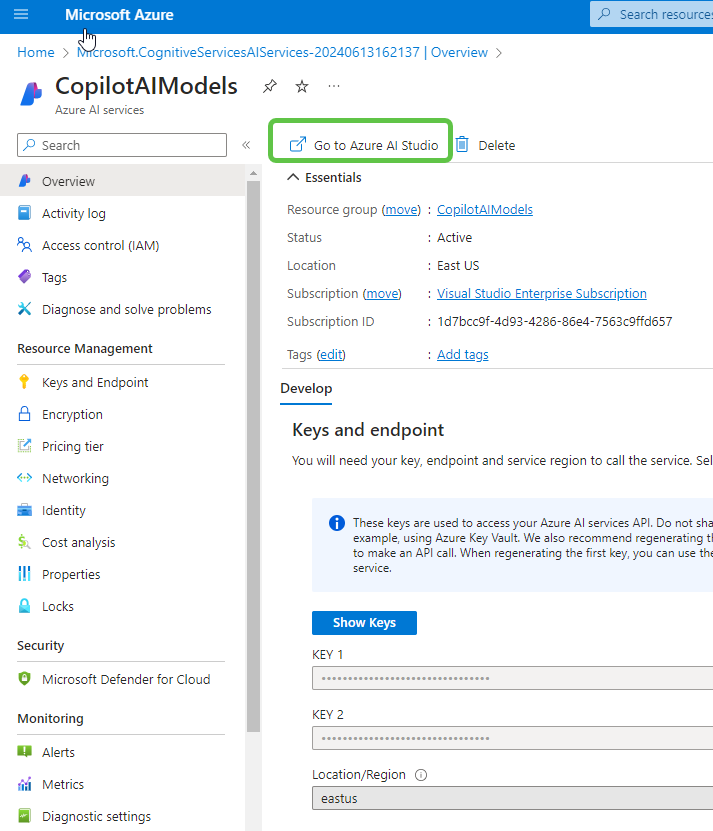Open Activity log in sidebar

(x=73, y=213)
